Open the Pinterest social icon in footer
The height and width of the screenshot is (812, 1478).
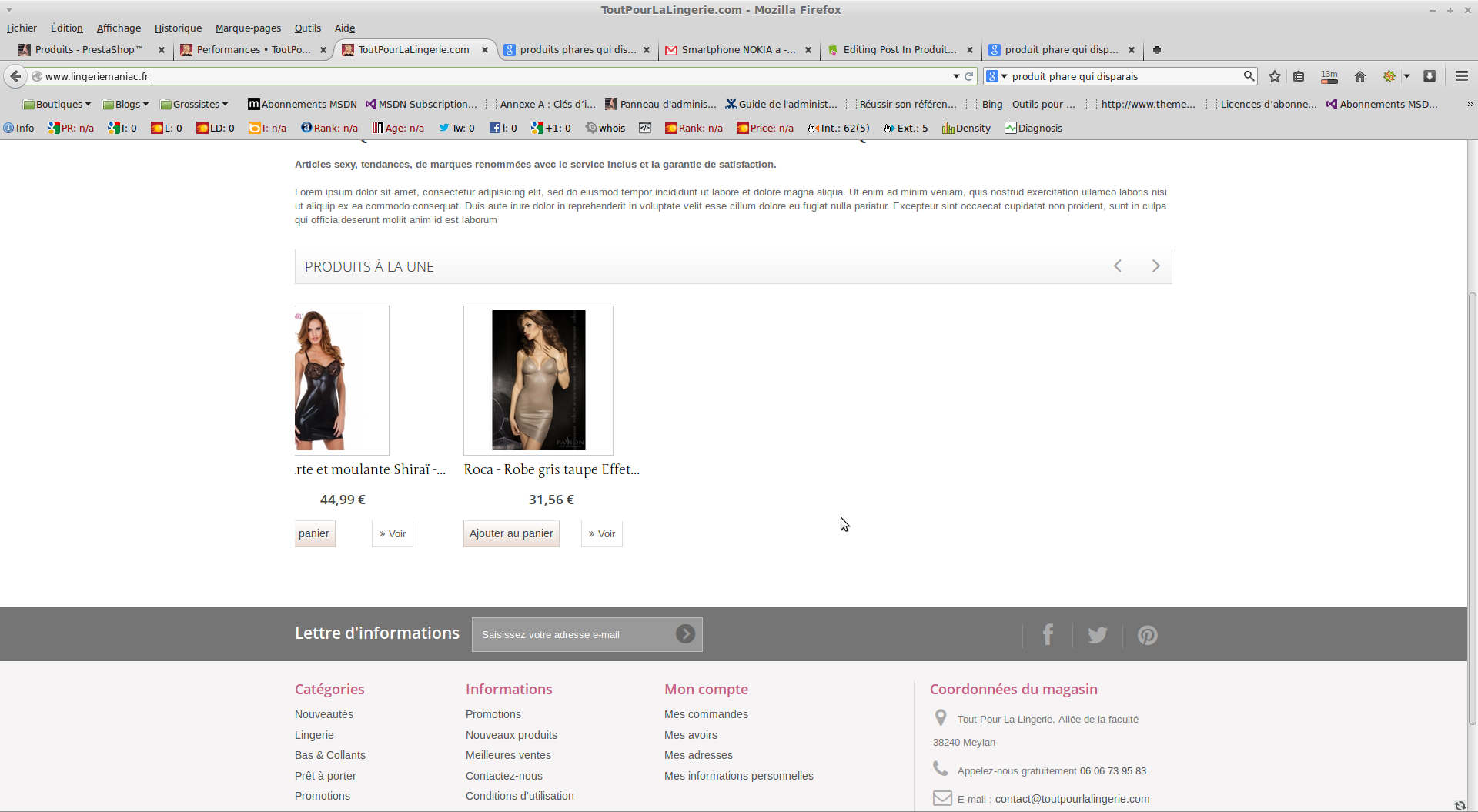click(x=1148, y=635)
